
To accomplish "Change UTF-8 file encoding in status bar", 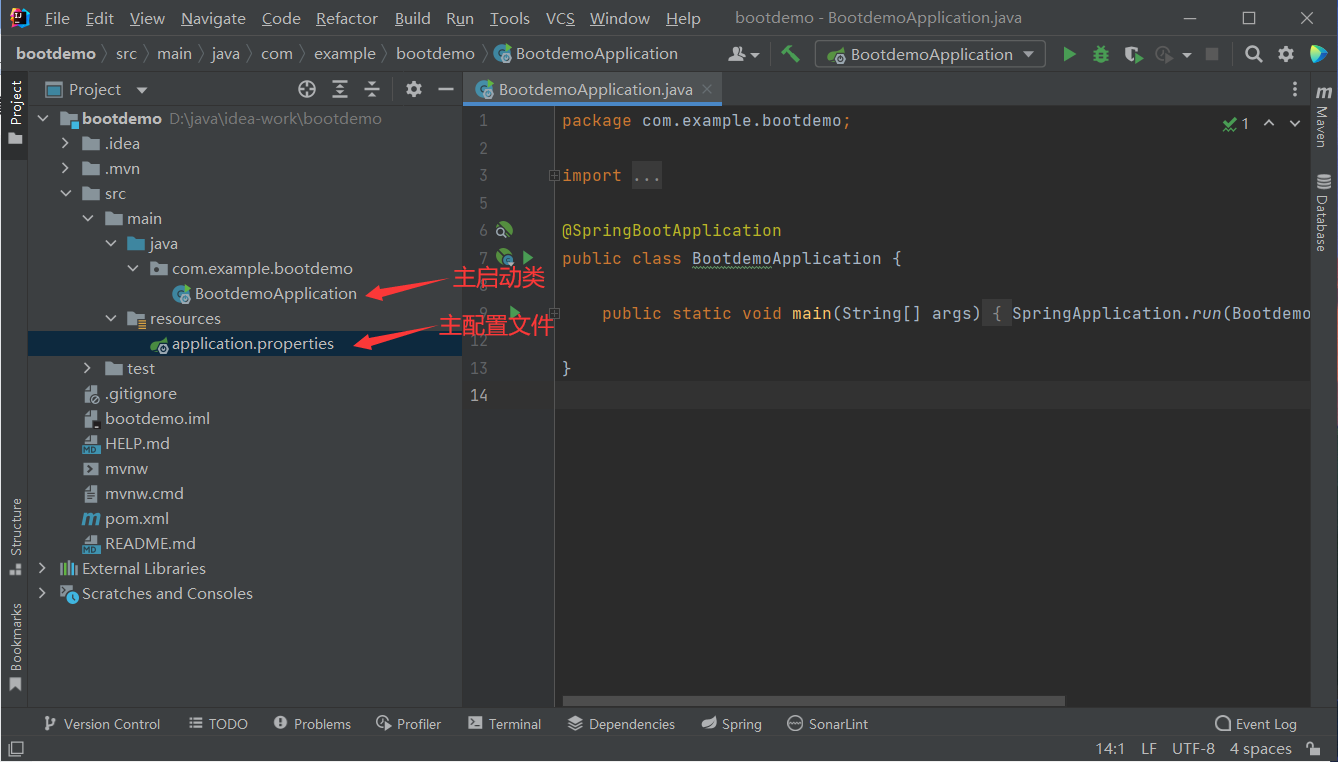I will tap(1193, 749).
